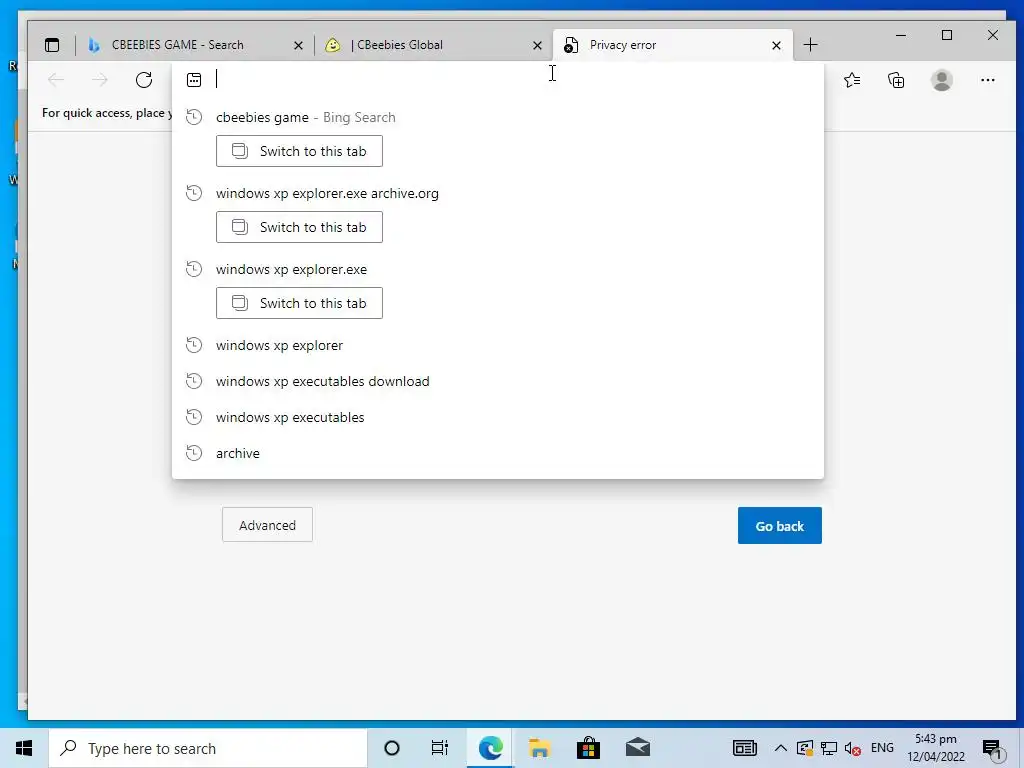
Task: Select 'archive' history suggestion
Action: 498,453
